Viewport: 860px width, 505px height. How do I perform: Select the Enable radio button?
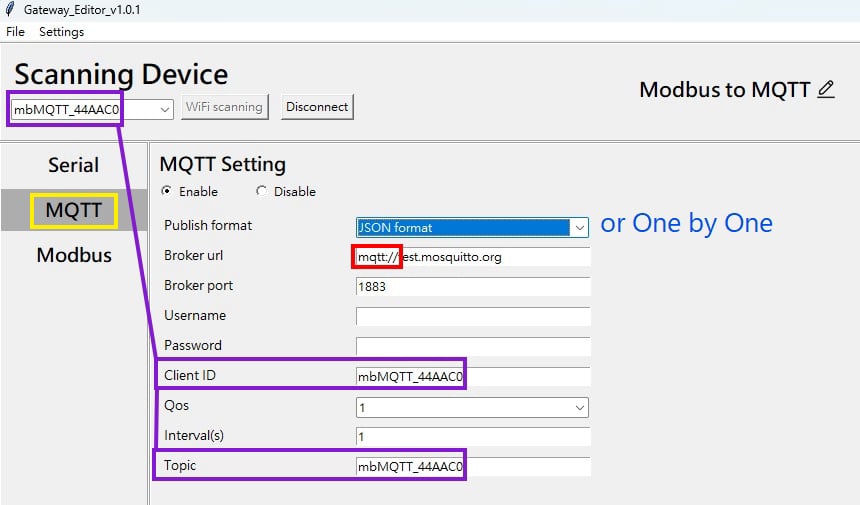166,191
